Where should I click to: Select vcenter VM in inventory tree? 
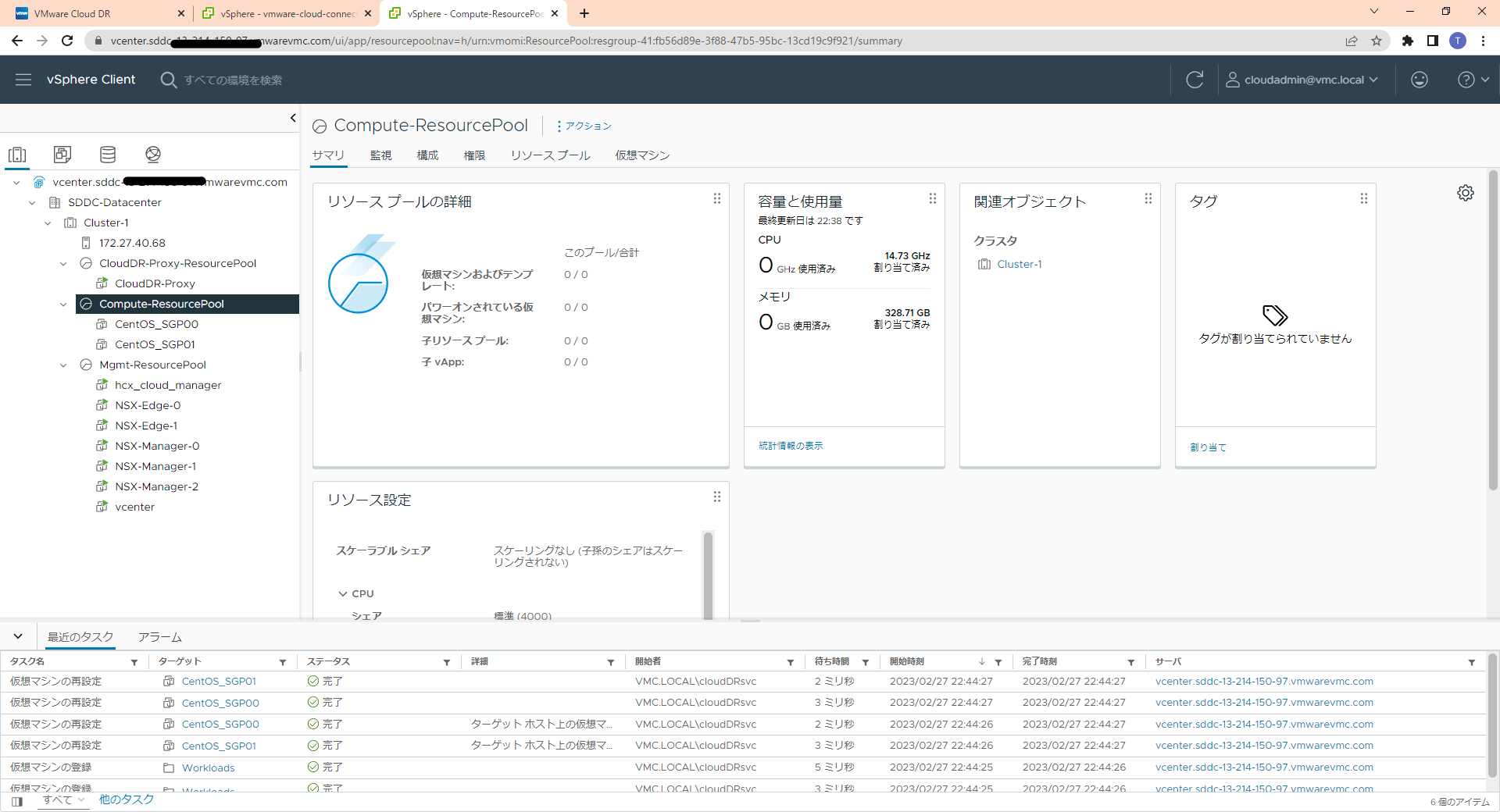click(x=134, y=507)
